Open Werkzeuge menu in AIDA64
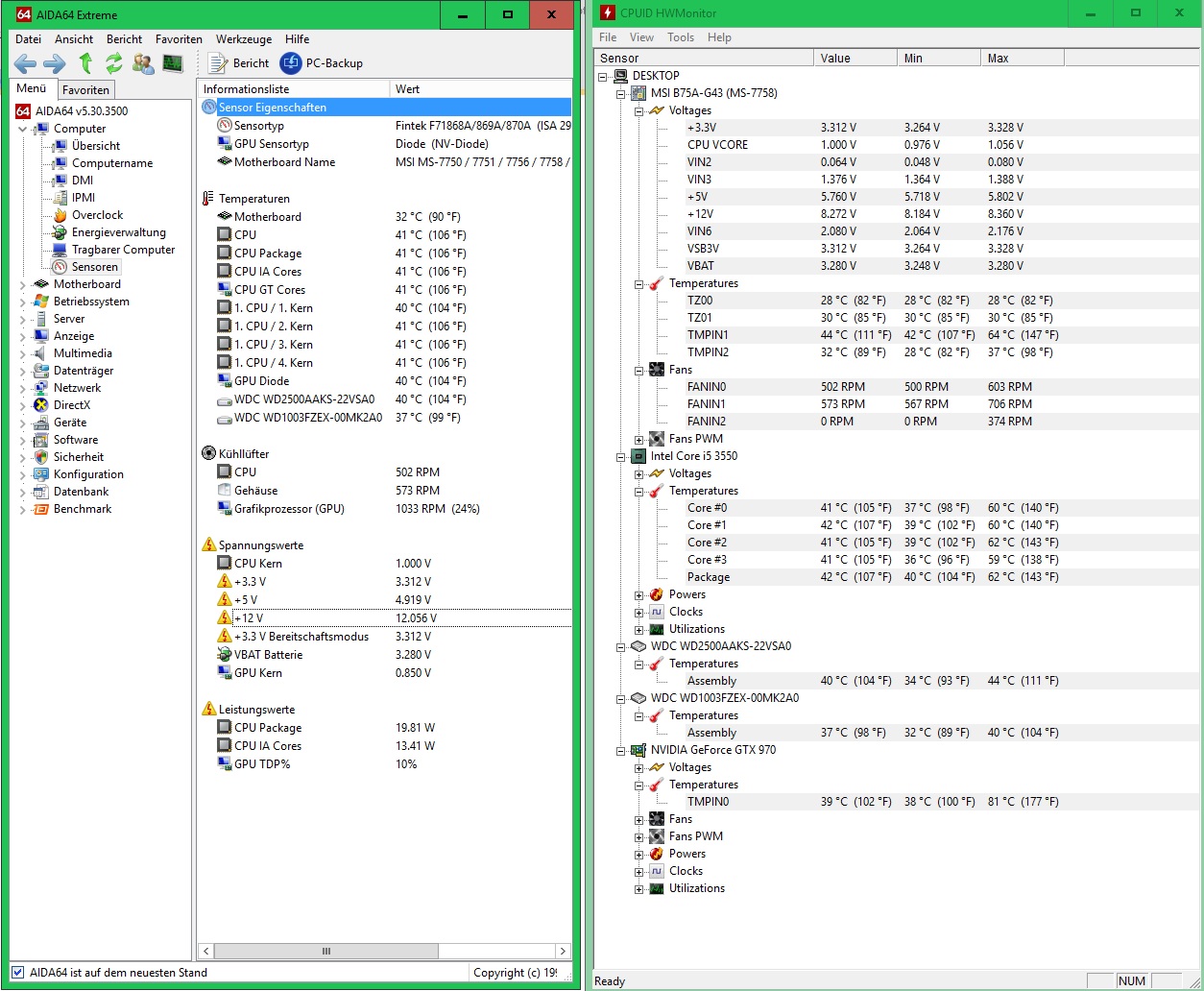 [244, 39]
